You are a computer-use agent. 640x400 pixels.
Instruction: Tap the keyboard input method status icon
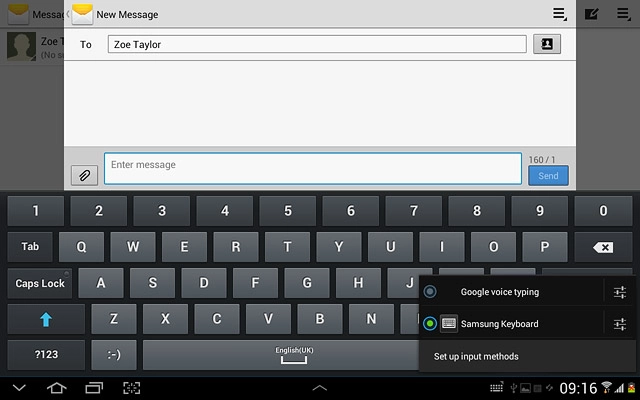point(497,387)
